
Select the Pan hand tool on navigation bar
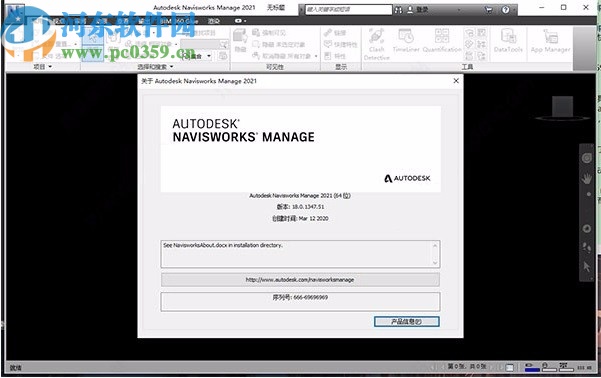(x=586, y=178)
